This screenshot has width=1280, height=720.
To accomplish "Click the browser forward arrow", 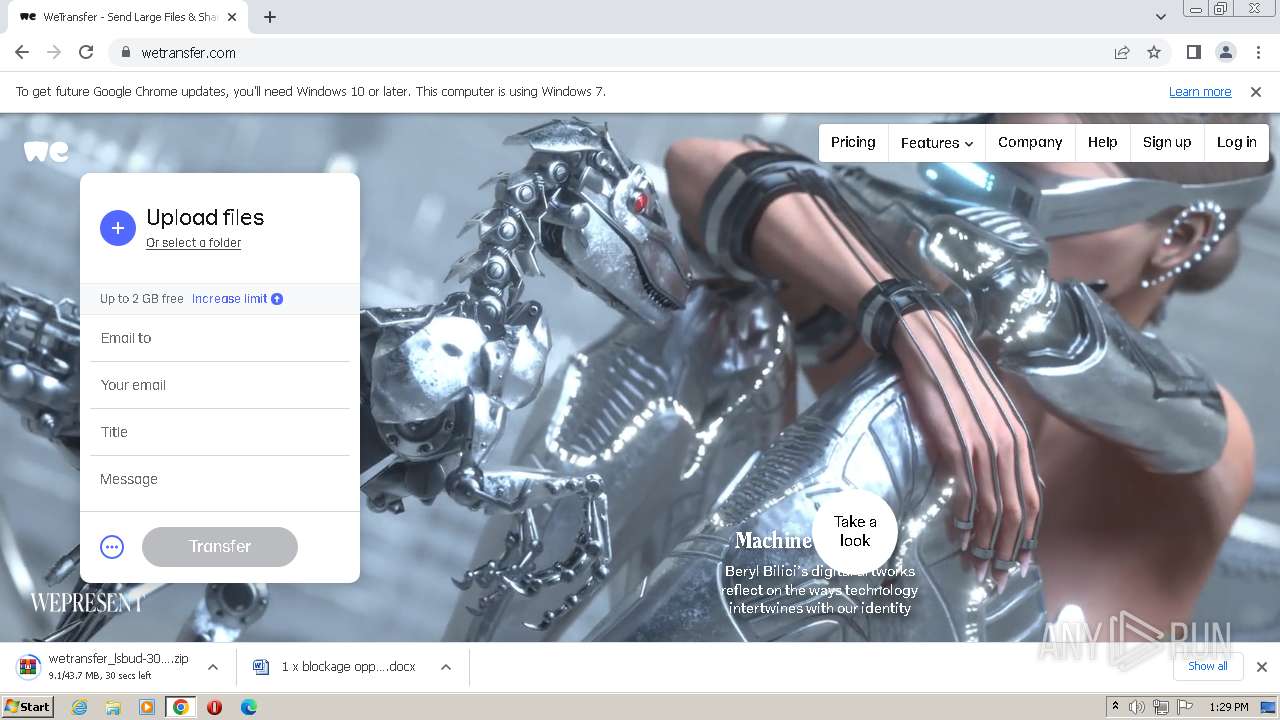I will coord(54,52).
